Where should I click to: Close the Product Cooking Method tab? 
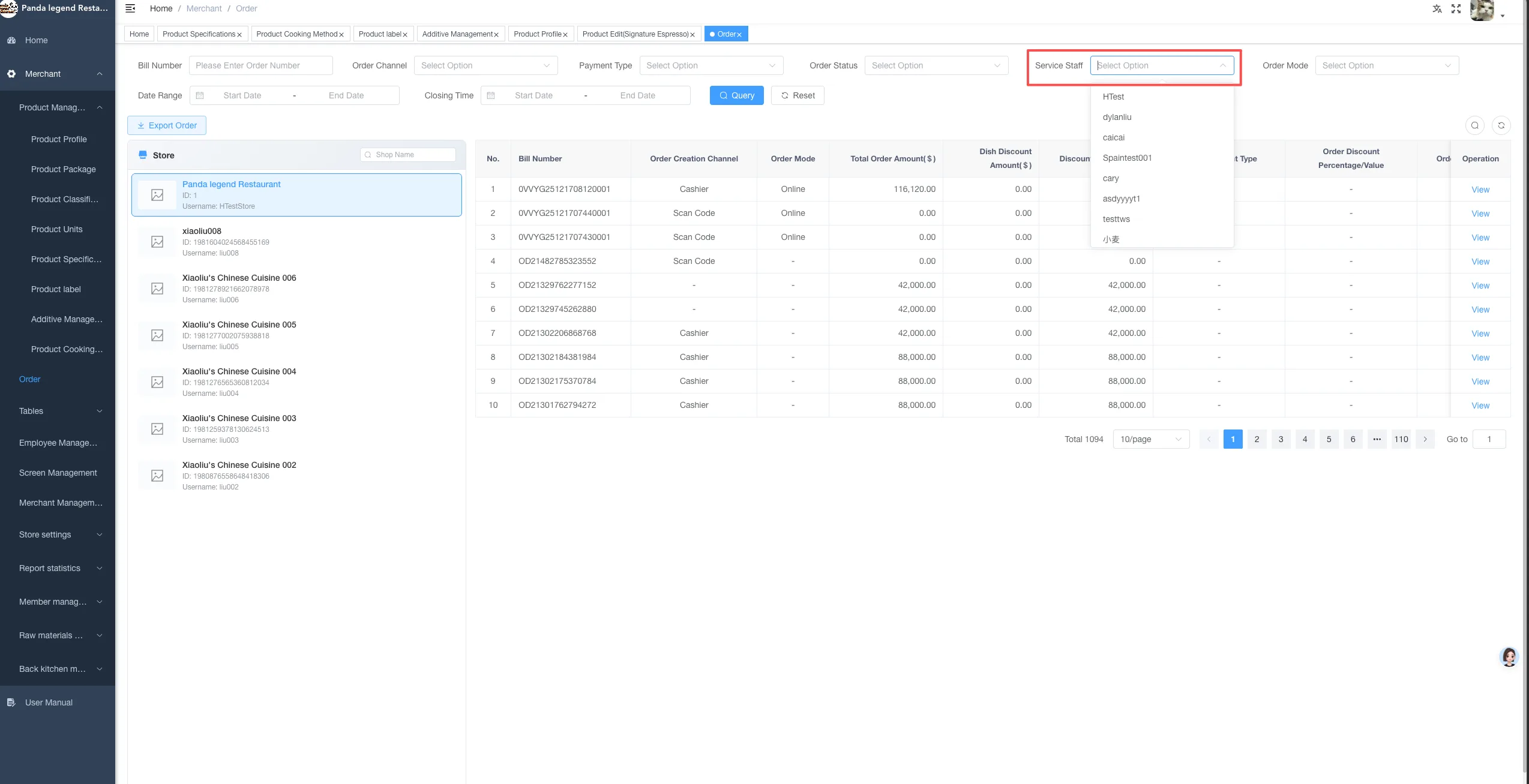341,35
